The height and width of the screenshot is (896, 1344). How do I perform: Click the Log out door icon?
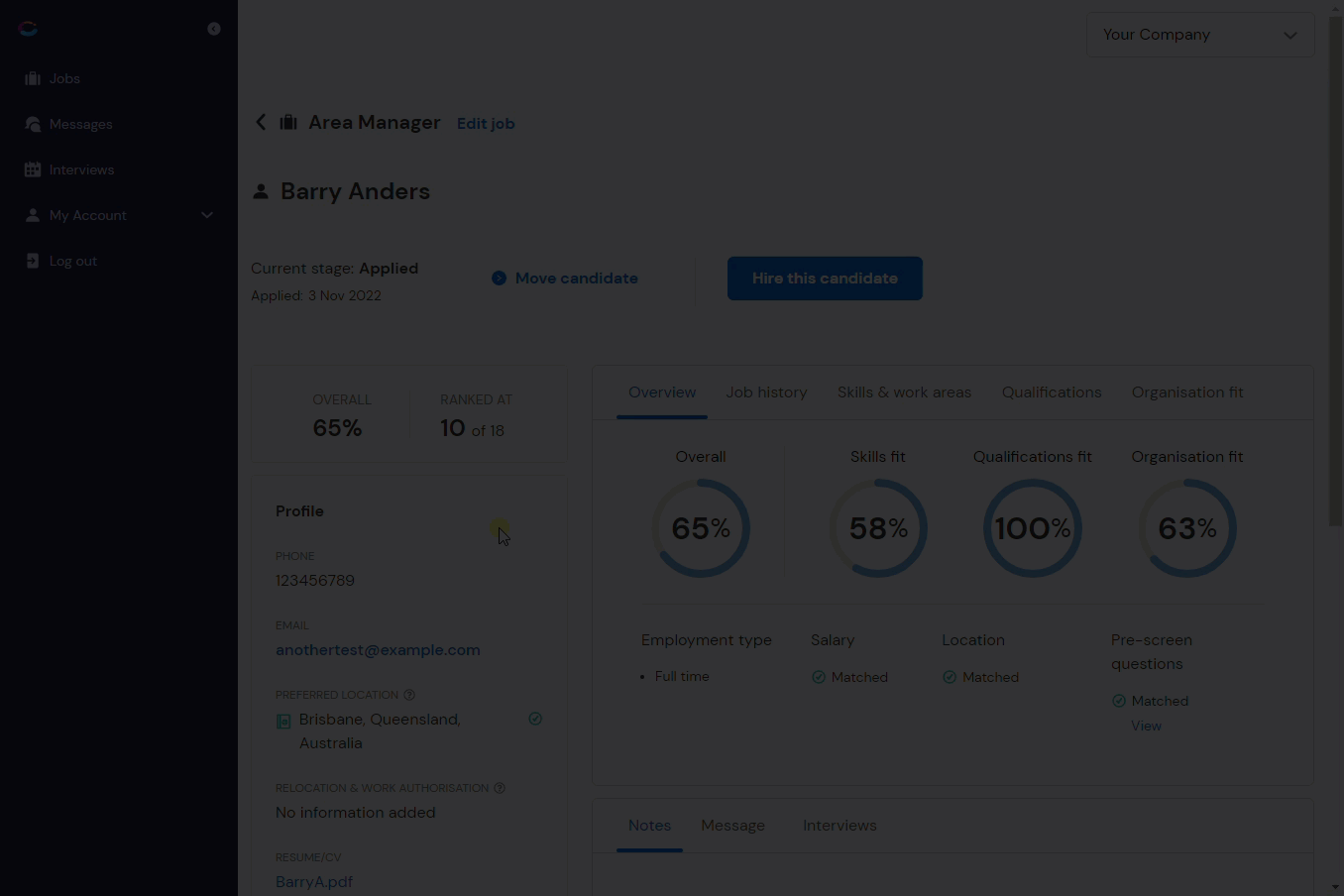click(x=33, y=261)
